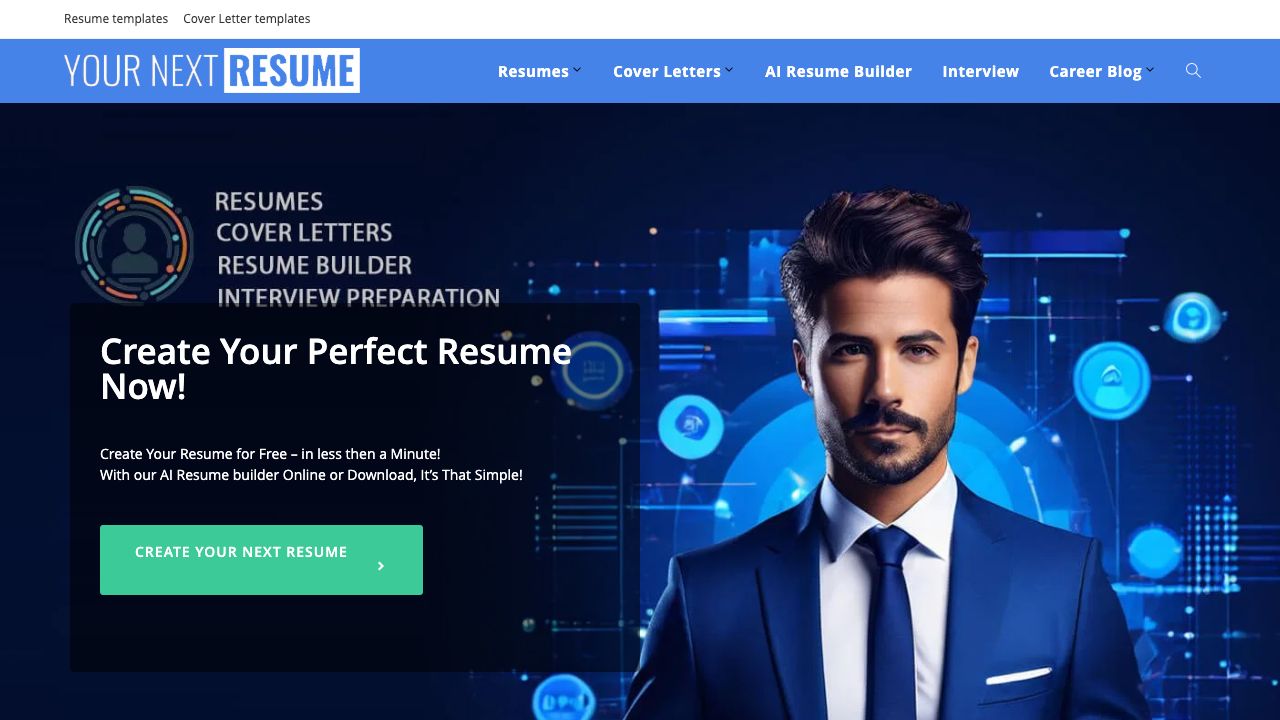Open the Resumes menu item

tap(533, 71)
